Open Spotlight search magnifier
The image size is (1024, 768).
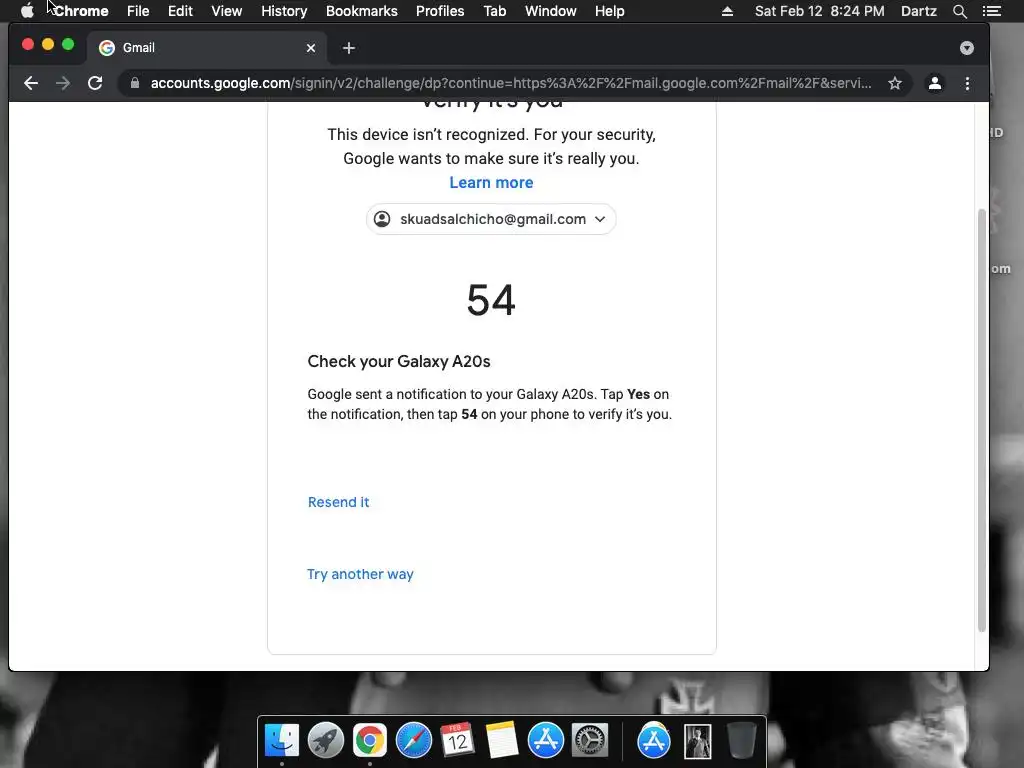pyautogui.click(x=959, y=11)
